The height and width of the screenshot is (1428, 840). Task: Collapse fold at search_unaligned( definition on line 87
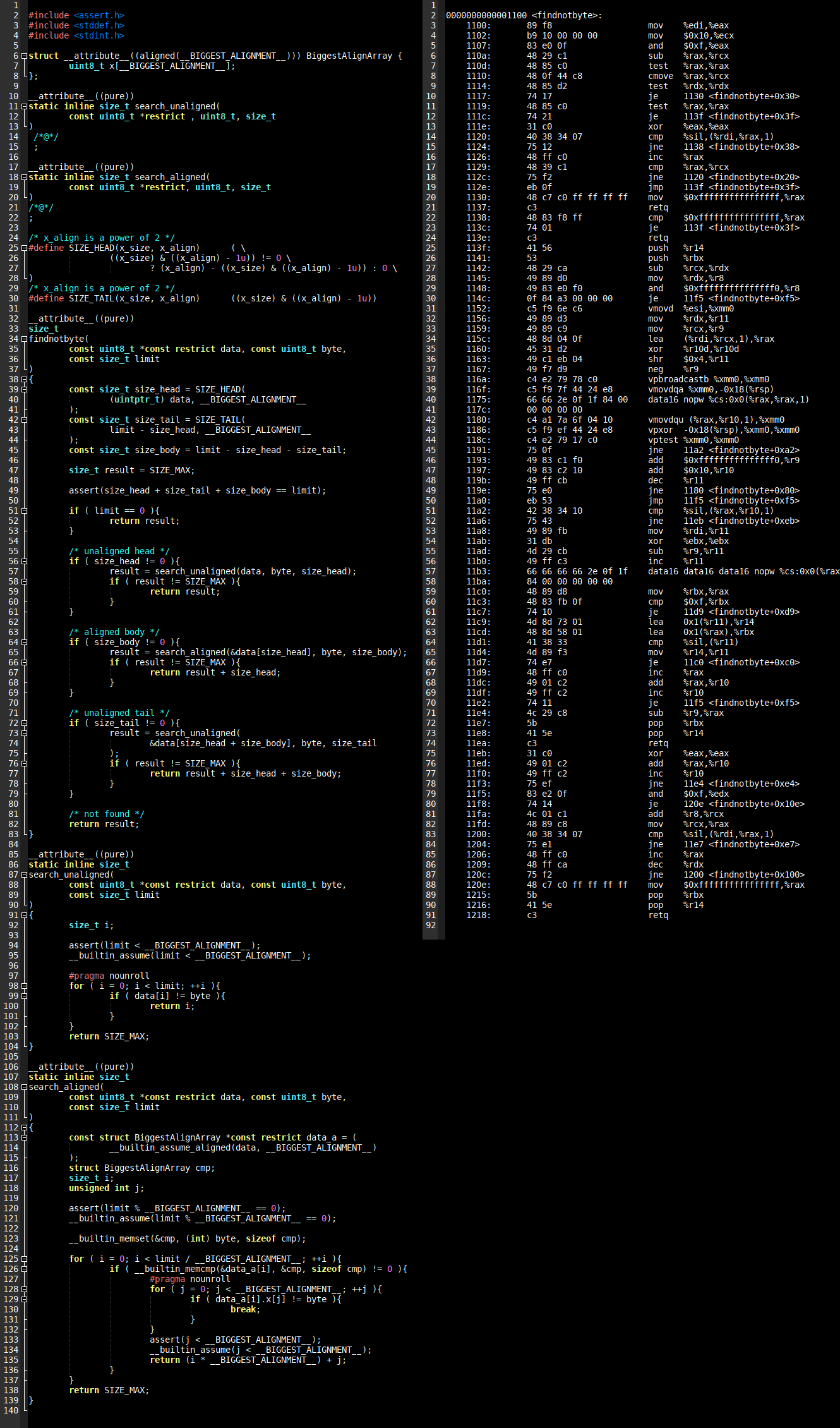(24, 875)
